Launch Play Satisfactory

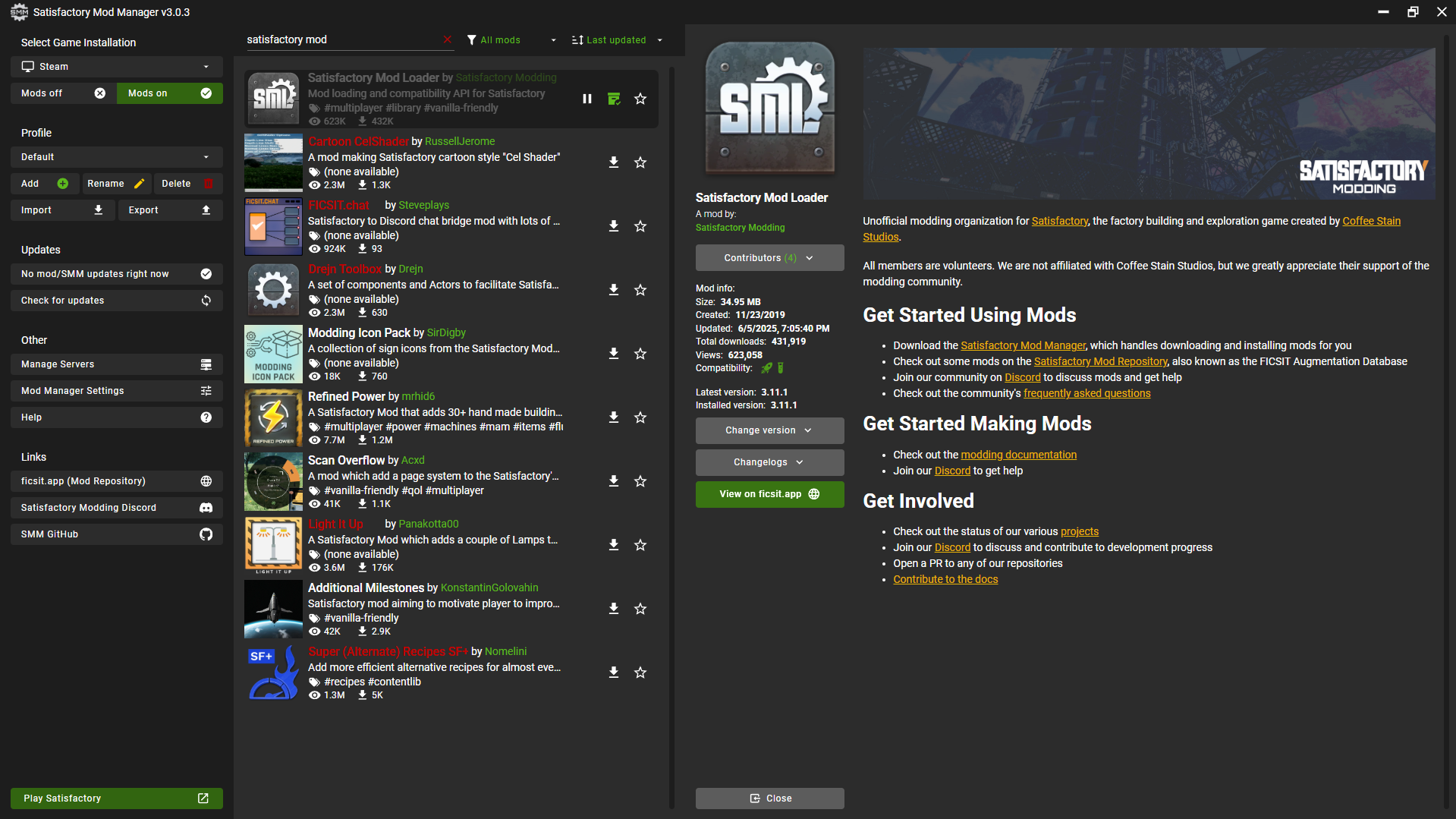coord(117,799)
